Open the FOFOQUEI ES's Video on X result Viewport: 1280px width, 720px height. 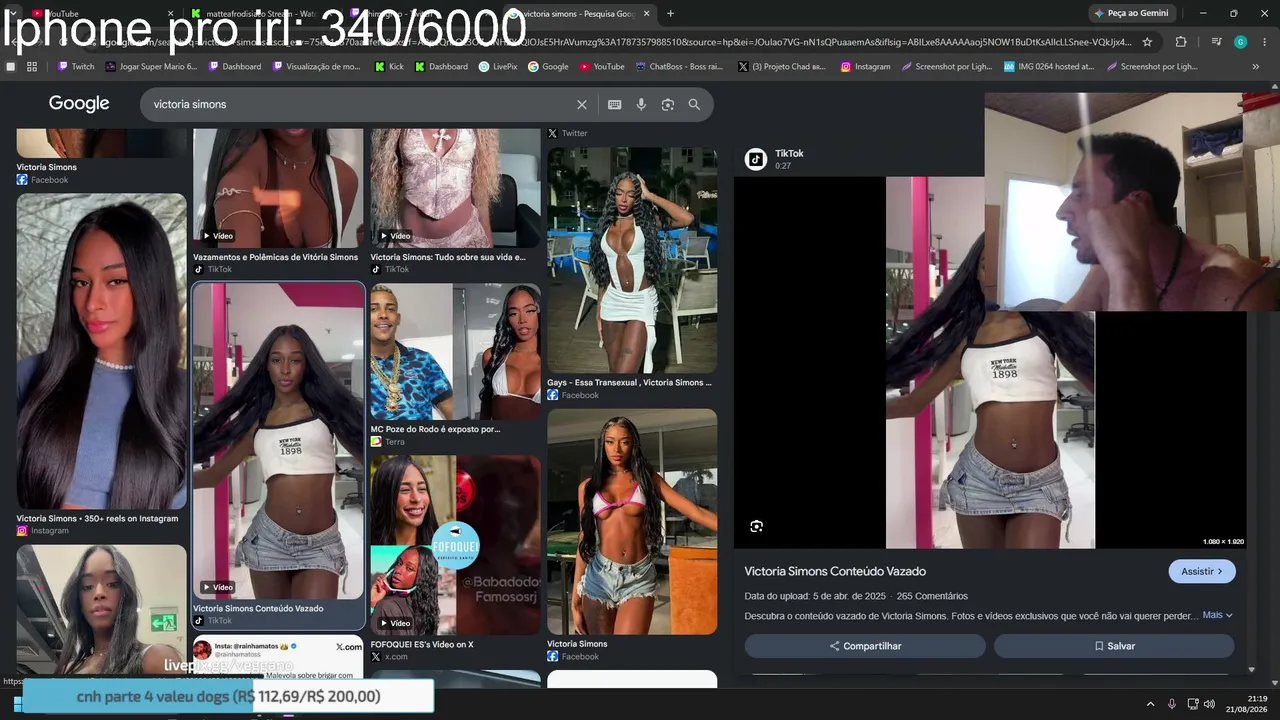click(x=455, y=559)
